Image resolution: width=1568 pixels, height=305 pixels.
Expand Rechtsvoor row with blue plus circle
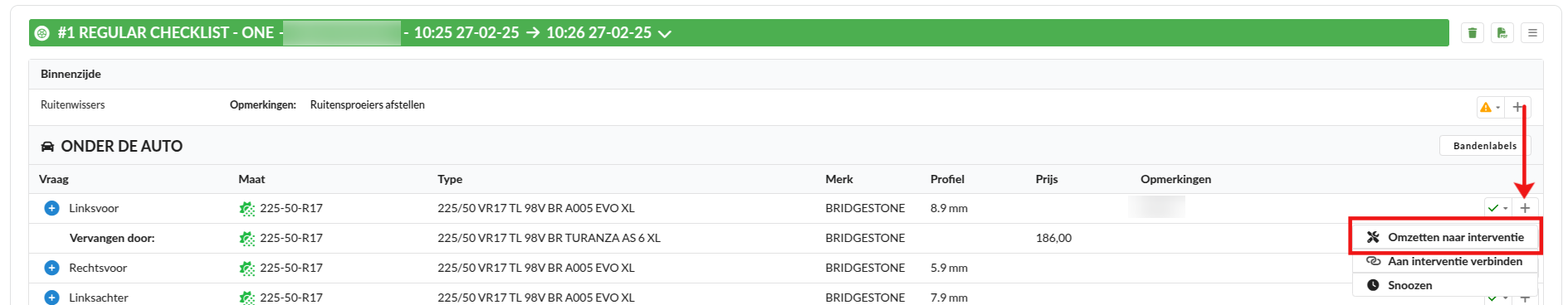point(51,268)
